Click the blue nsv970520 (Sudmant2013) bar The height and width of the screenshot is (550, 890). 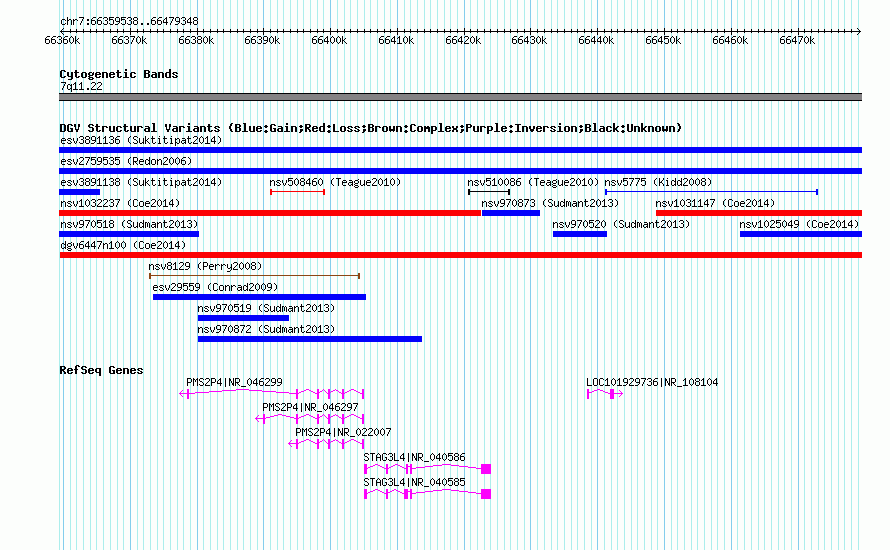(580, 234)
